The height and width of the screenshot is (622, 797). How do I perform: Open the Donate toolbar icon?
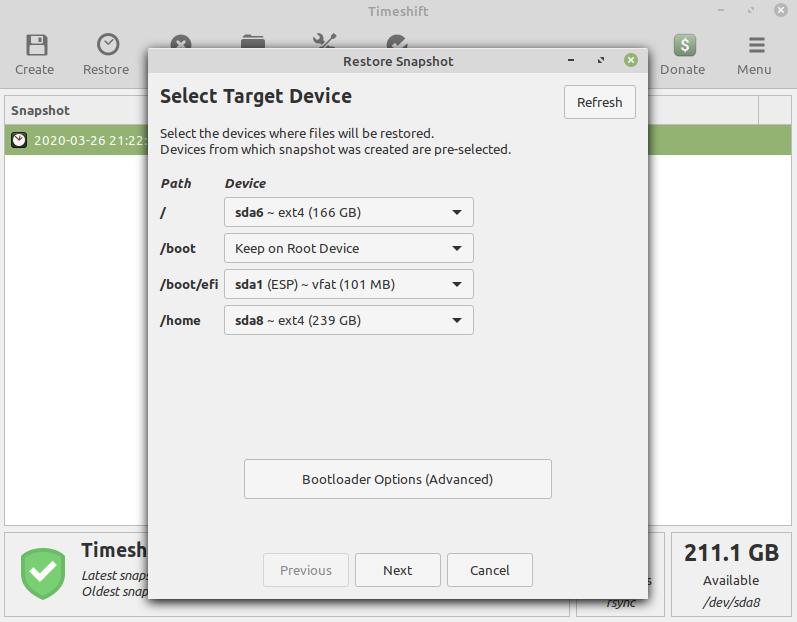tap(684, 46)
